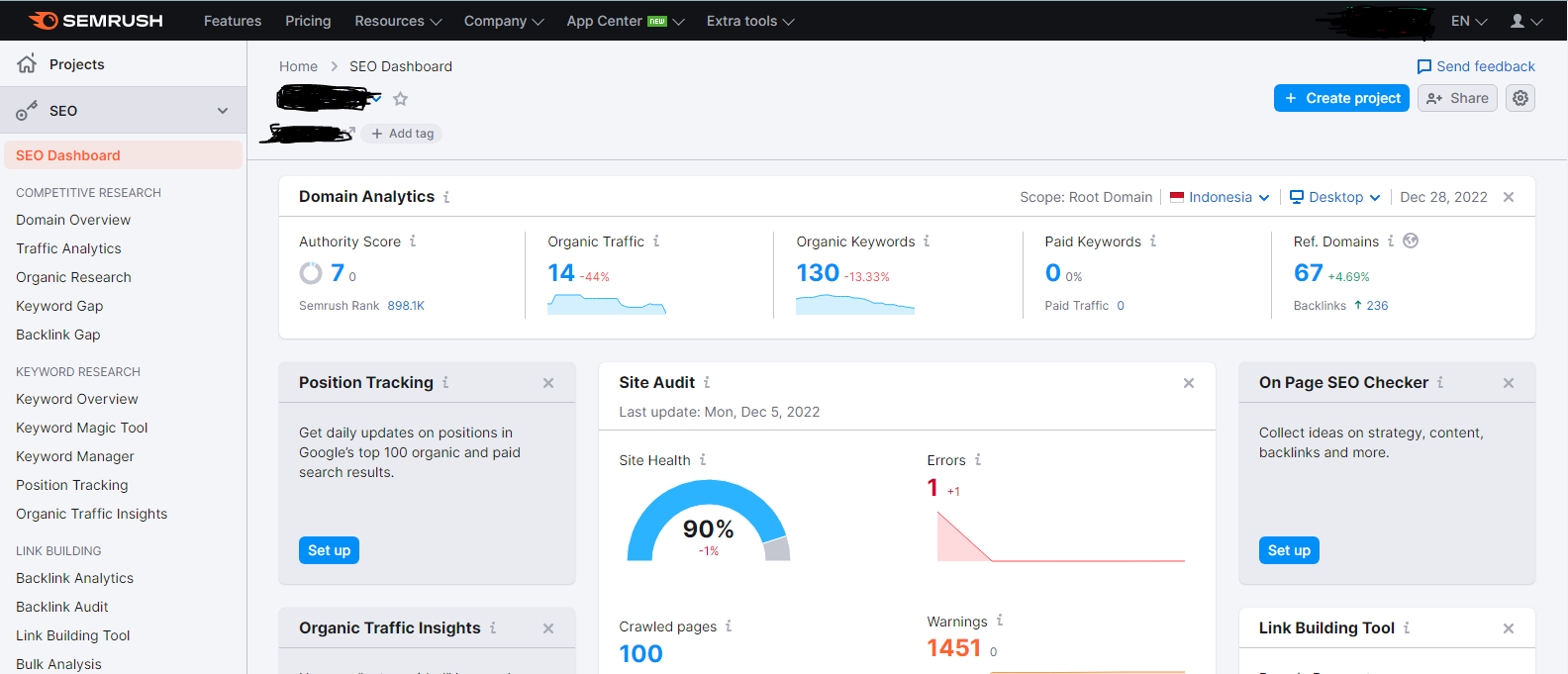Click the Organic Traffic trend sparkline
The height and width of the screenshot is (674, 1568).
607,305
